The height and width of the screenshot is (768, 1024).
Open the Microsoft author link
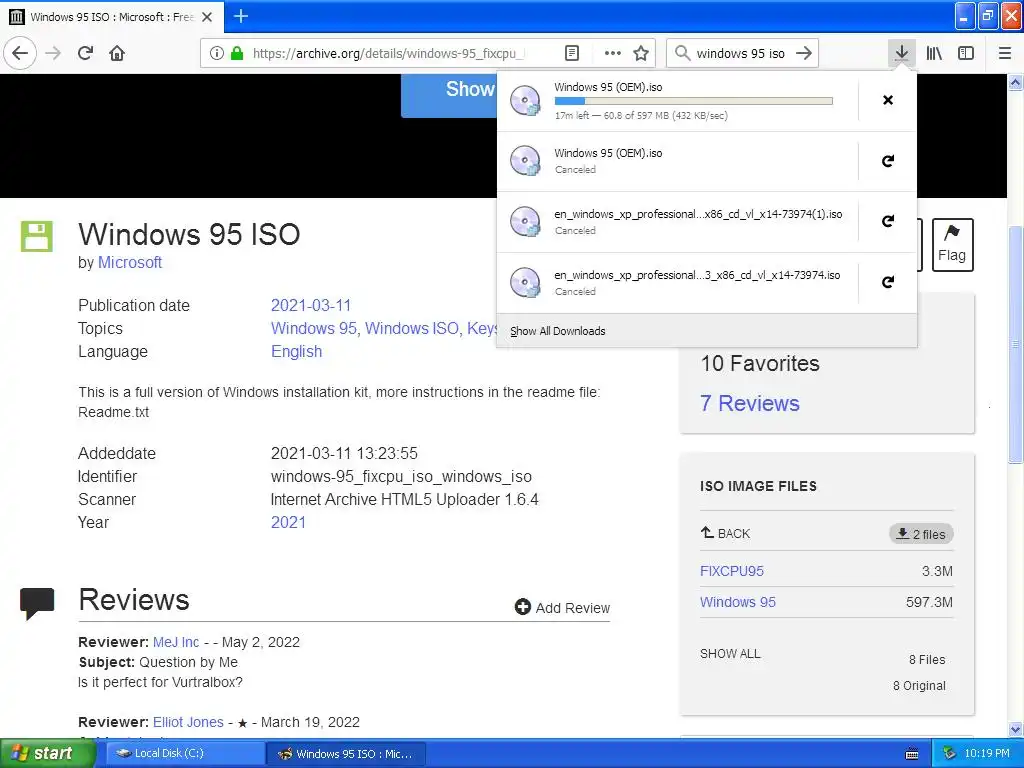click(x=130, y=263)
